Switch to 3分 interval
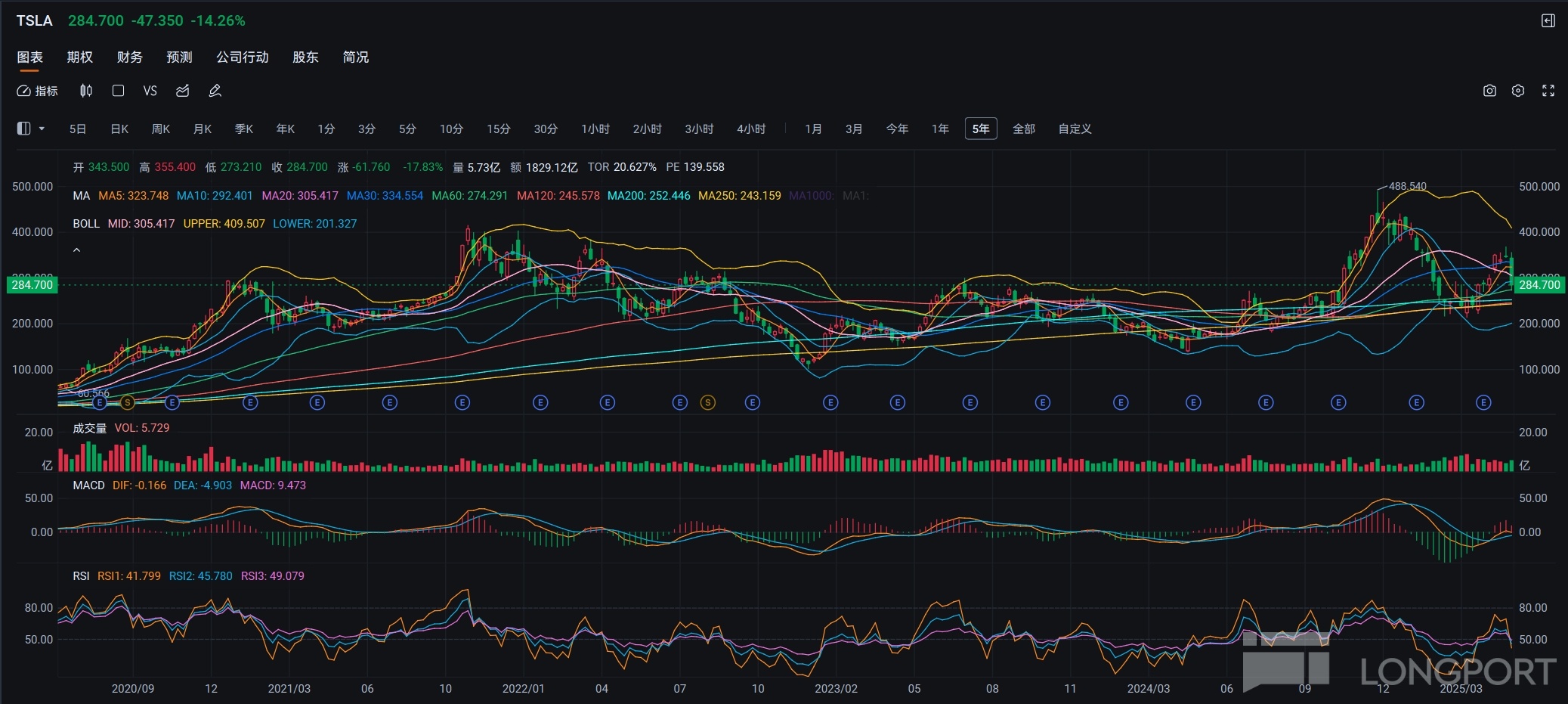This screenshot has height=704, width=1568. [x=367, y=129]
